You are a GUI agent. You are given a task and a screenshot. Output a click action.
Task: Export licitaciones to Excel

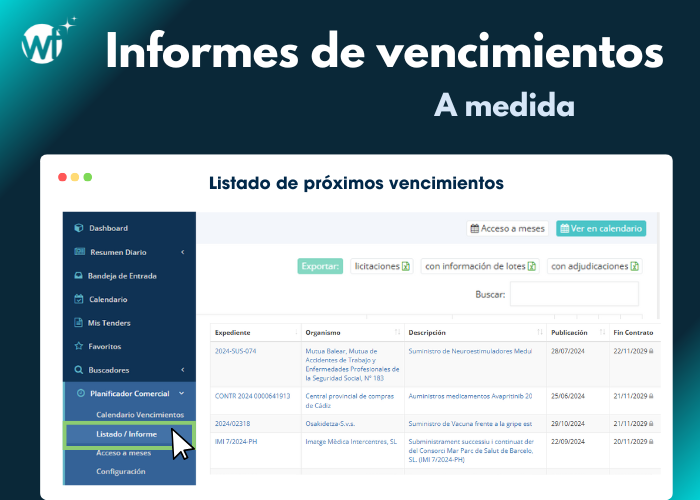[381, 266]
